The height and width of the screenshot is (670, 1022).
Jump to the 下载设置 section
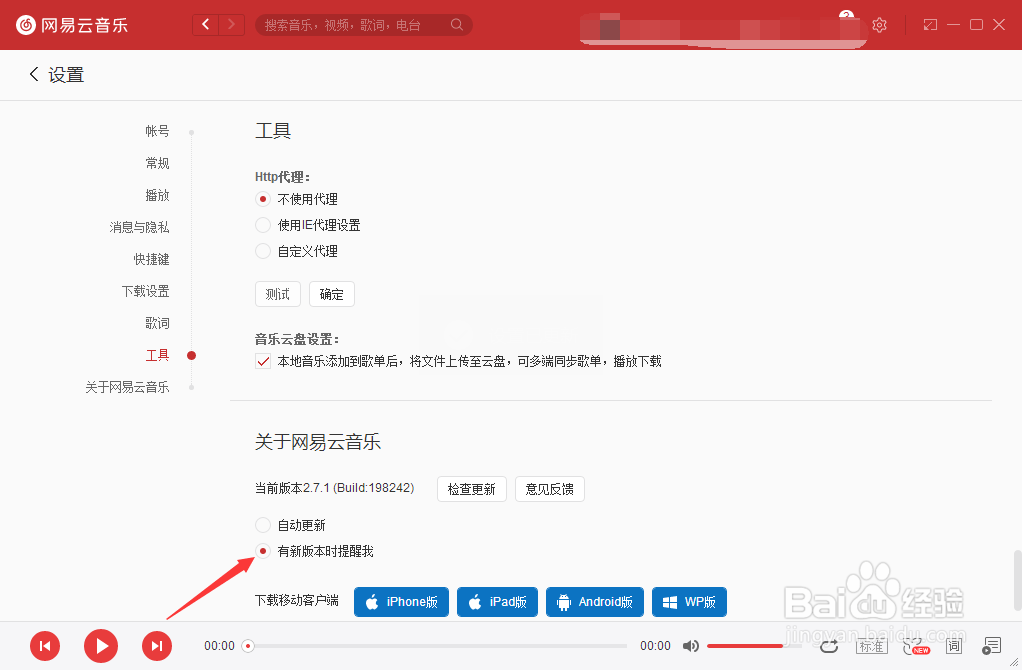tap(145, 291)
